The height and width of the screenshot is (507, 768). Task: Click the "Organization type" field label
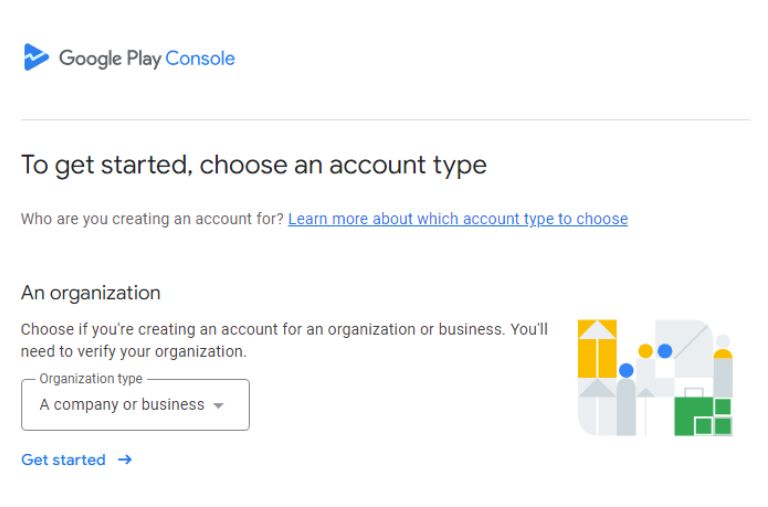pos(91,379)
